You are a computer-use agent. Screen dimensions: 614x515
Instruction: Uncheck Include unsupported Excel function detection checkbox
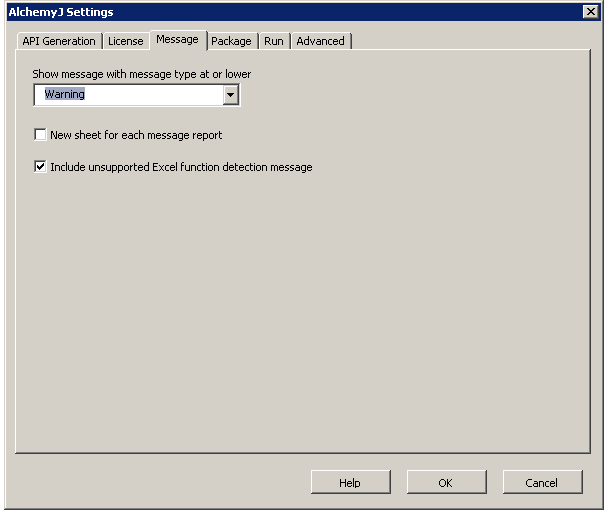[41, 167]
